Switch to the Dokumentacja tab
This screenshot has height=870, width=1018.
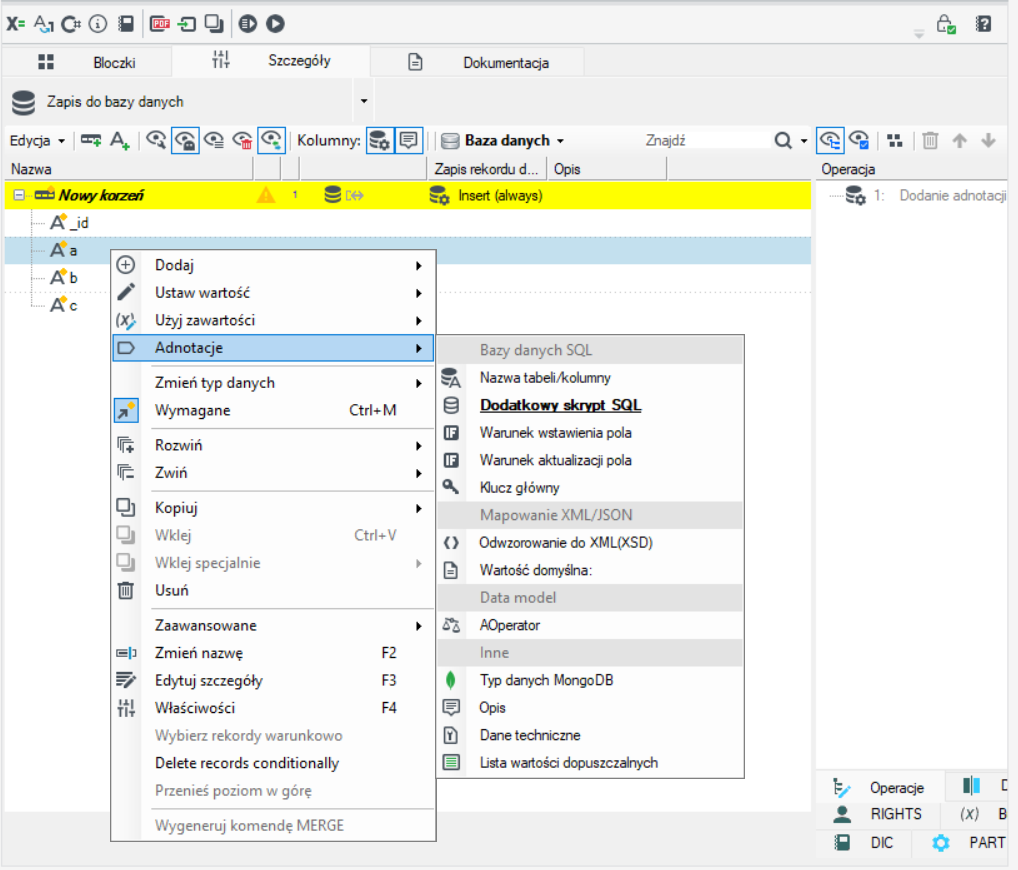[x=478, y=62]
